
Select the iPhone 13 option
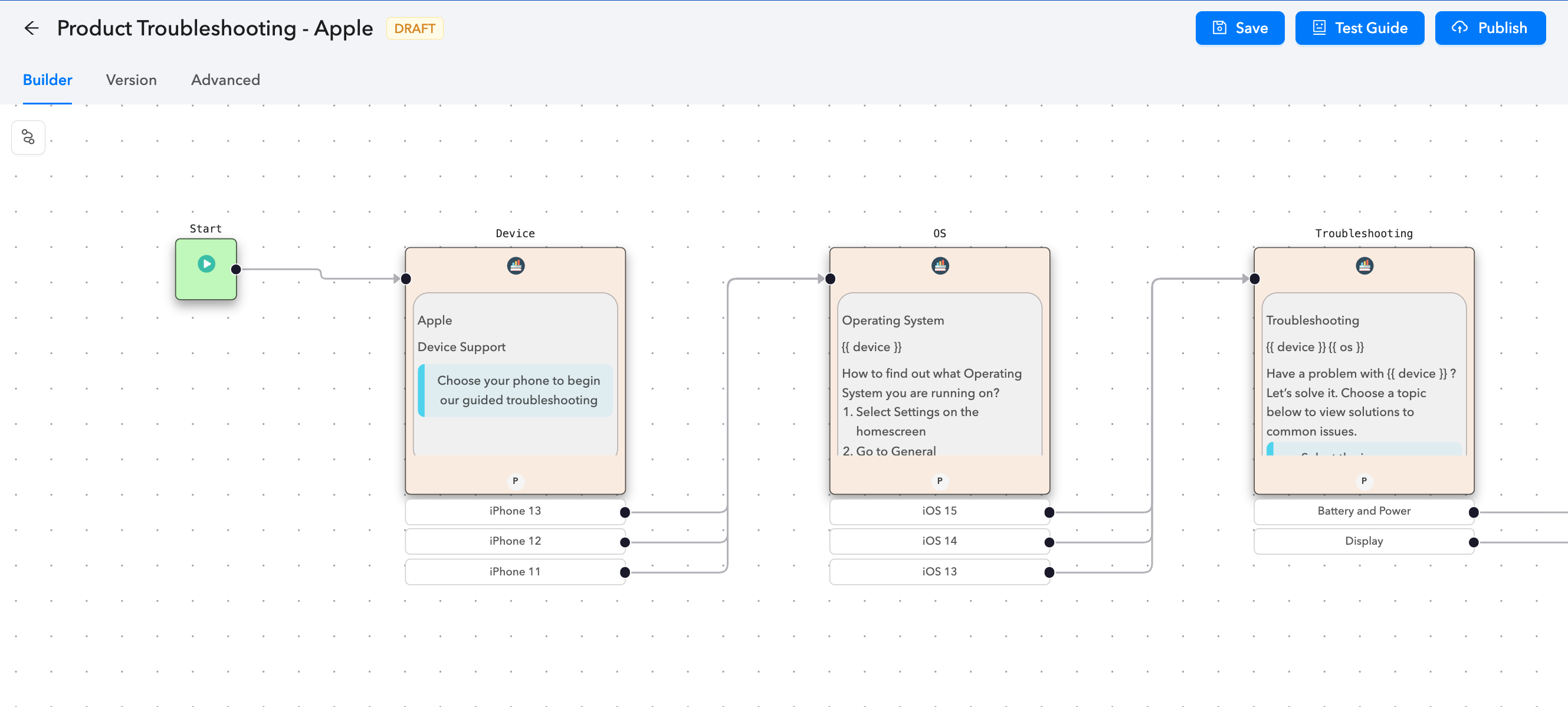click(x=515, y=511)
